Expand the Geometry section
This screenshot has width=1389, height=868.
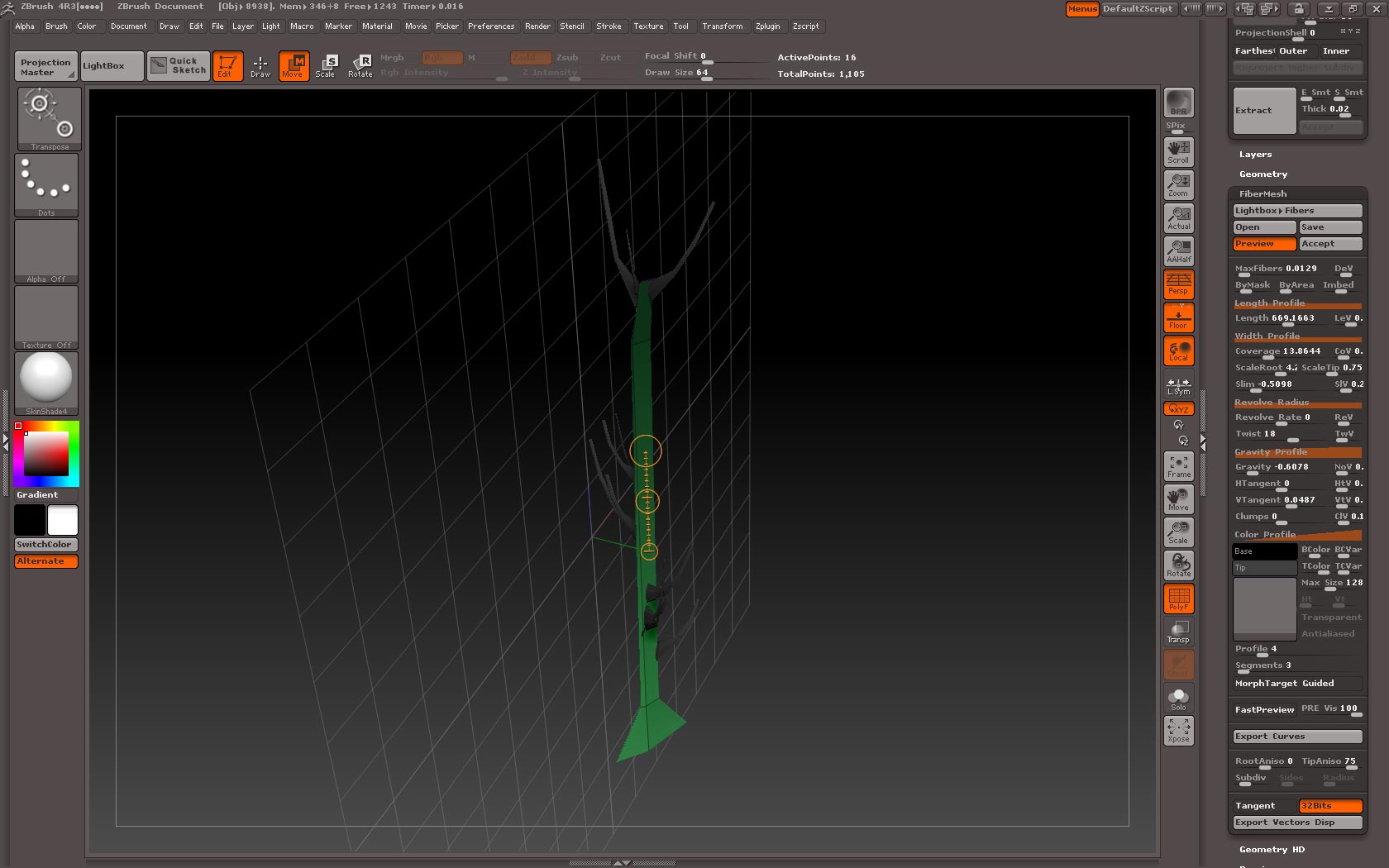[1263, 174]
